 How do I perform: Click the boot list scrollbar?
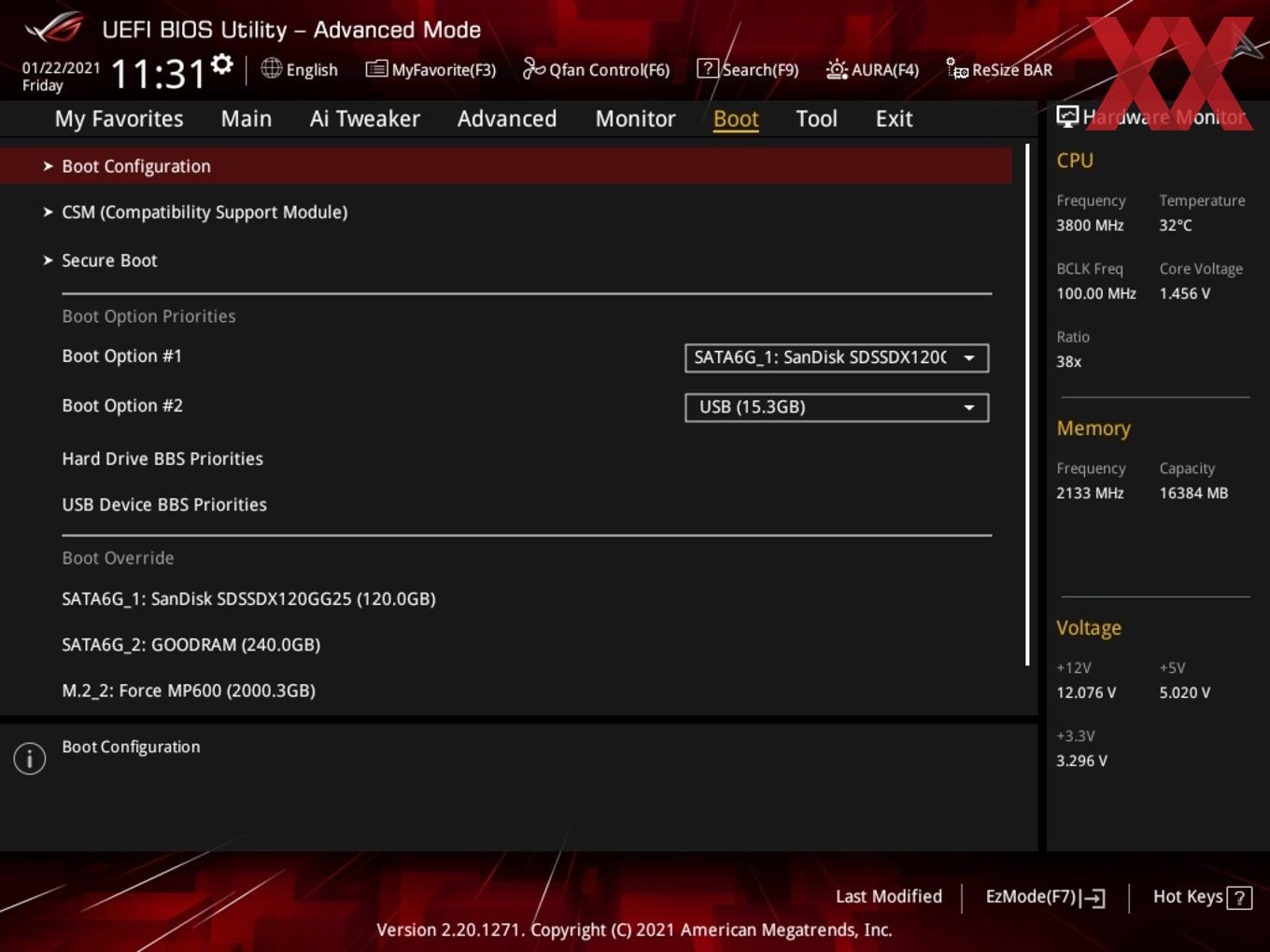pyautogui.click(x=1027, y=404)
